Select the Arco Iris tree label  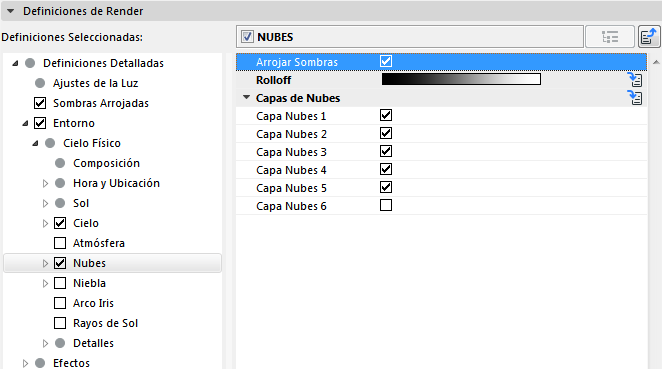93,303
